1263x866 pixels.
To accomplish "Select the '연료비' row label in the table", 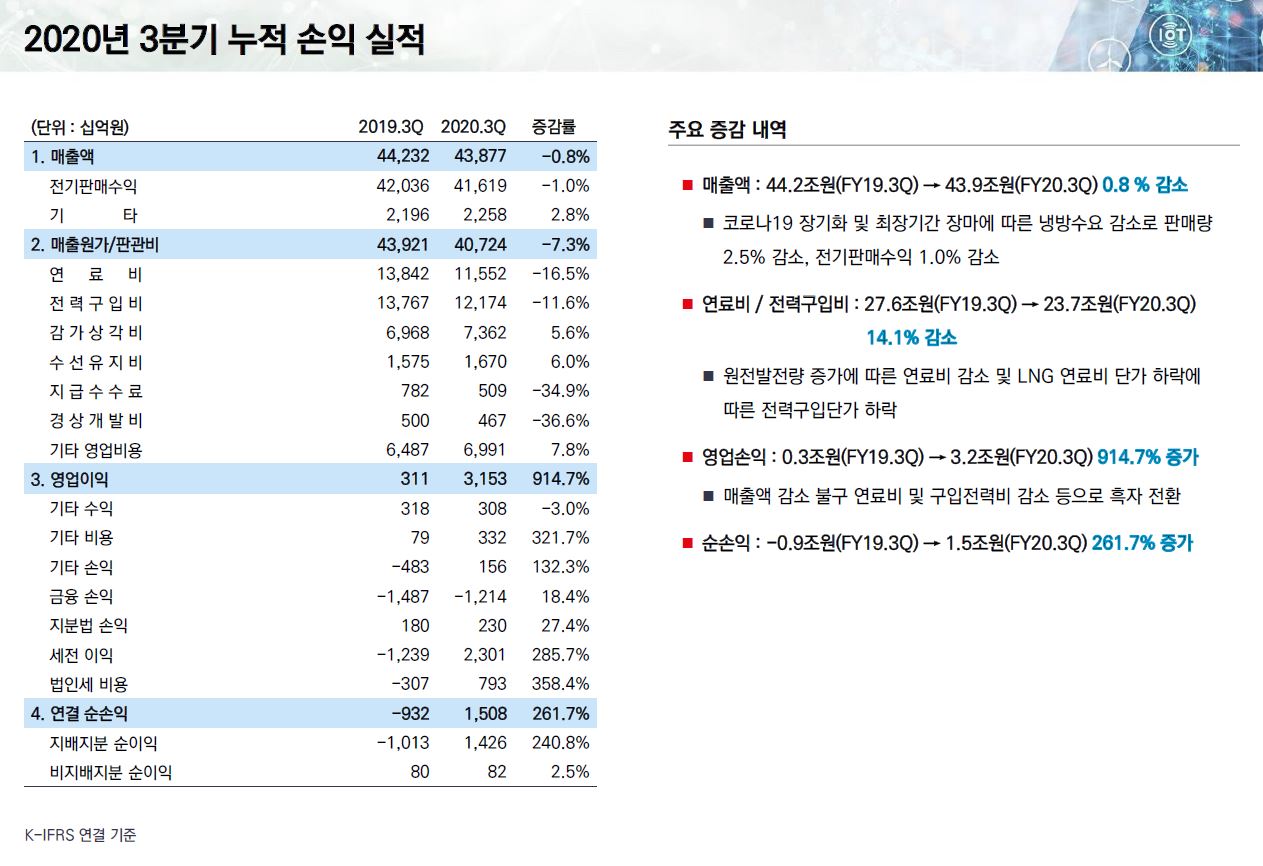I will (x=95, y=274).
